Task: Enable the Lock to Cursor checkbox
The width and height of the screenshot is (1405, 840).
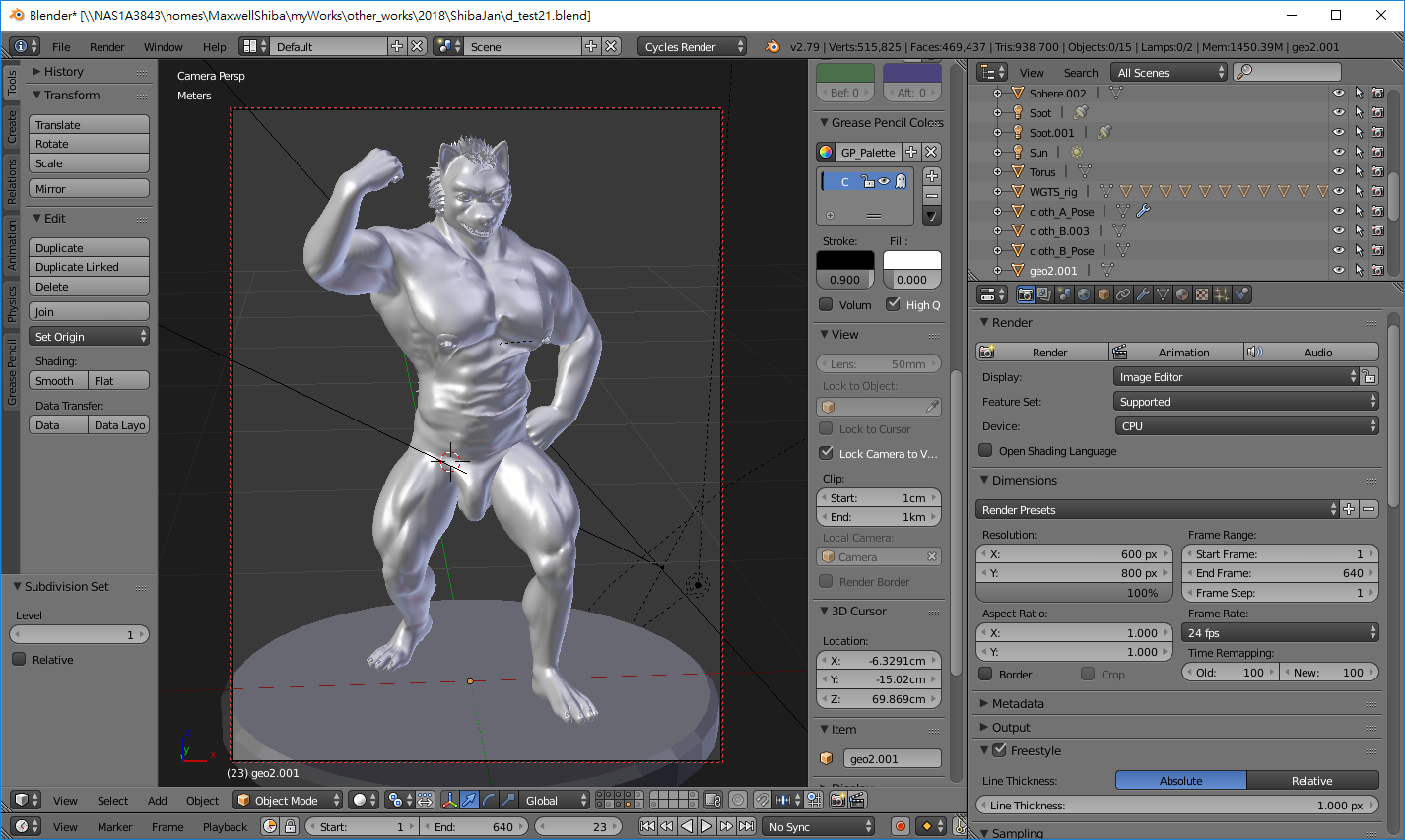Action: [827, 428]
